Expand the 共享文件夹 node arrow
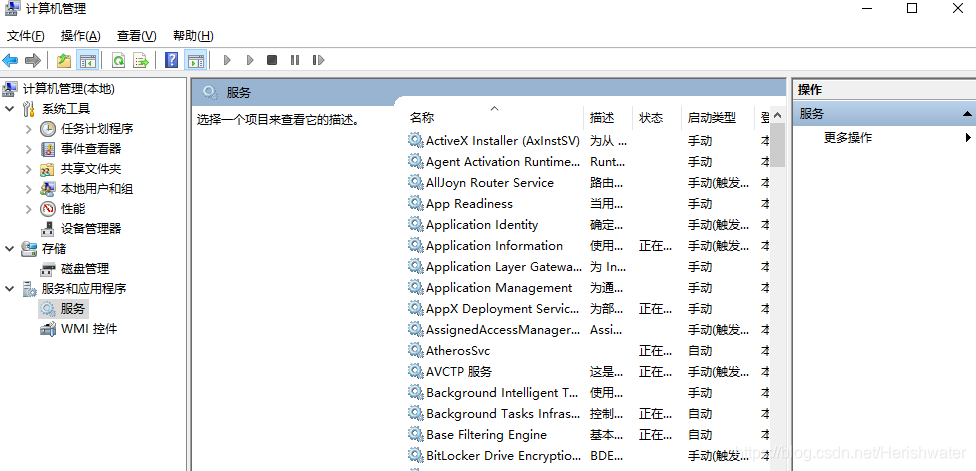The width and height of the screenshot is (976, 471). pos(29,169)
